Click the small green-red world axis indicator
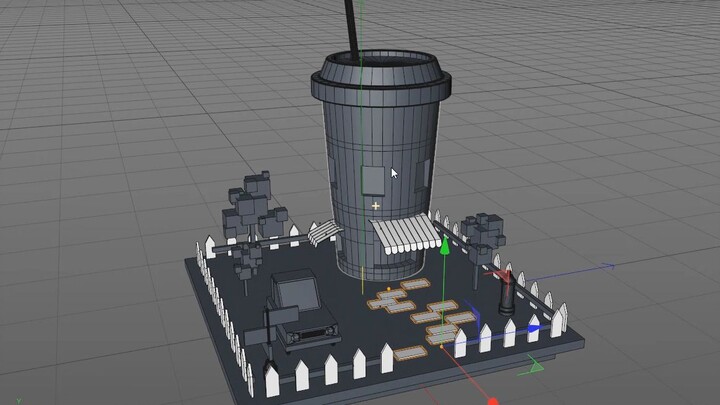The image size is (720, 405). click(x=535, y=367)
